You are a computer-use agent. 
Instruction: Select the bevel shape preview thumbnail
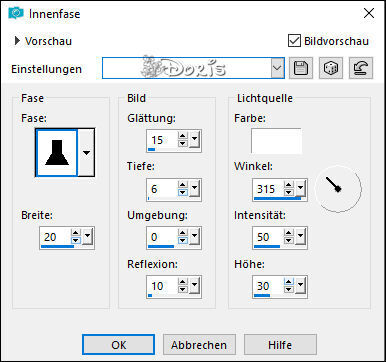[57, 153]
